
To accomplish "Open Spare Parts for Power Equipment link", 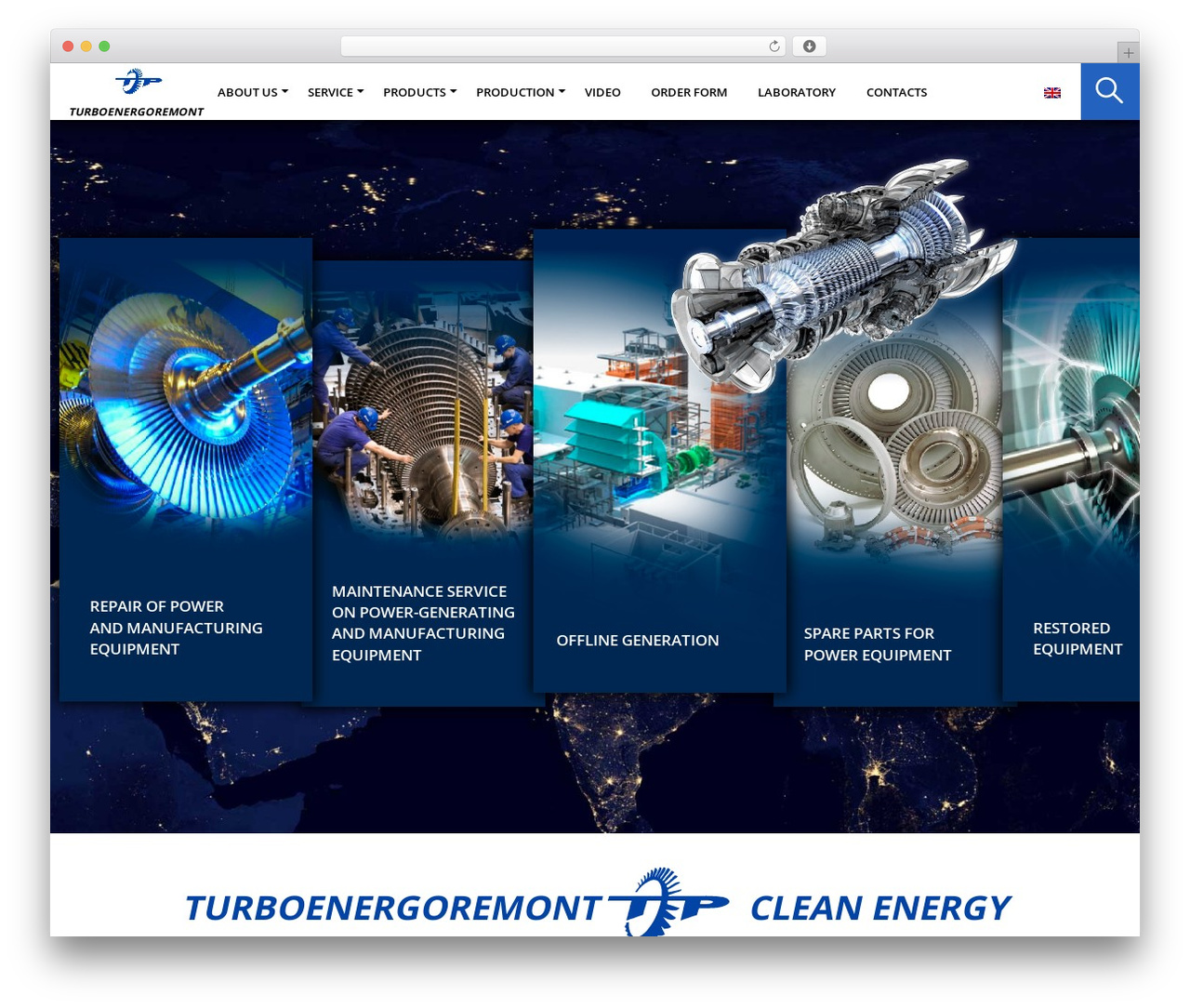I will (x=878, y=643).
